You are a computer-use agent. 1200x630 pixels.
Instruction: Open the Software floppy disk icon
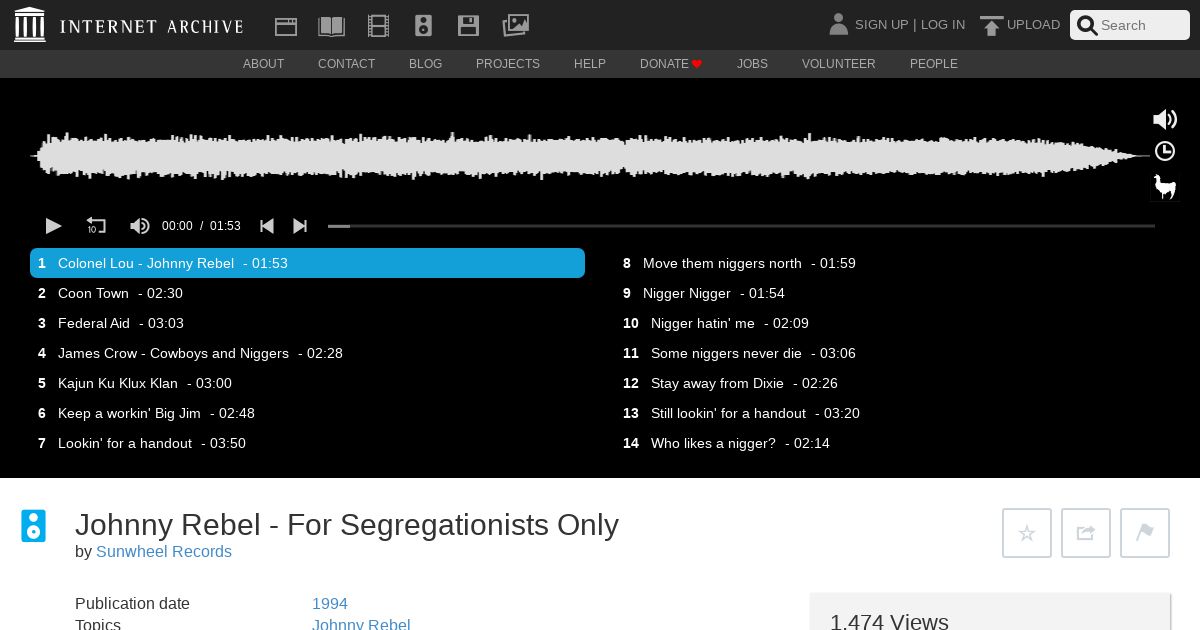point(468,26)
